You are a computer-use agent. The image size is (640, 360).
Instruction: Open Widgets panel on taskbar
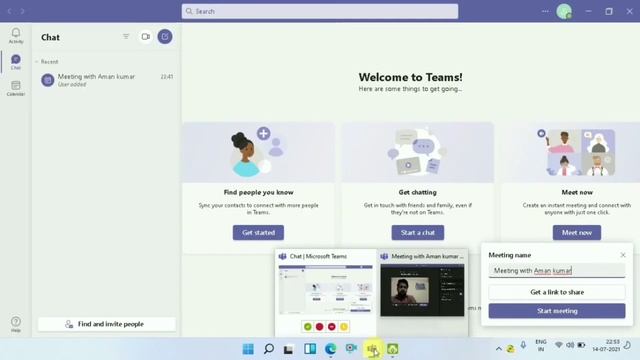tap(310, 349)
